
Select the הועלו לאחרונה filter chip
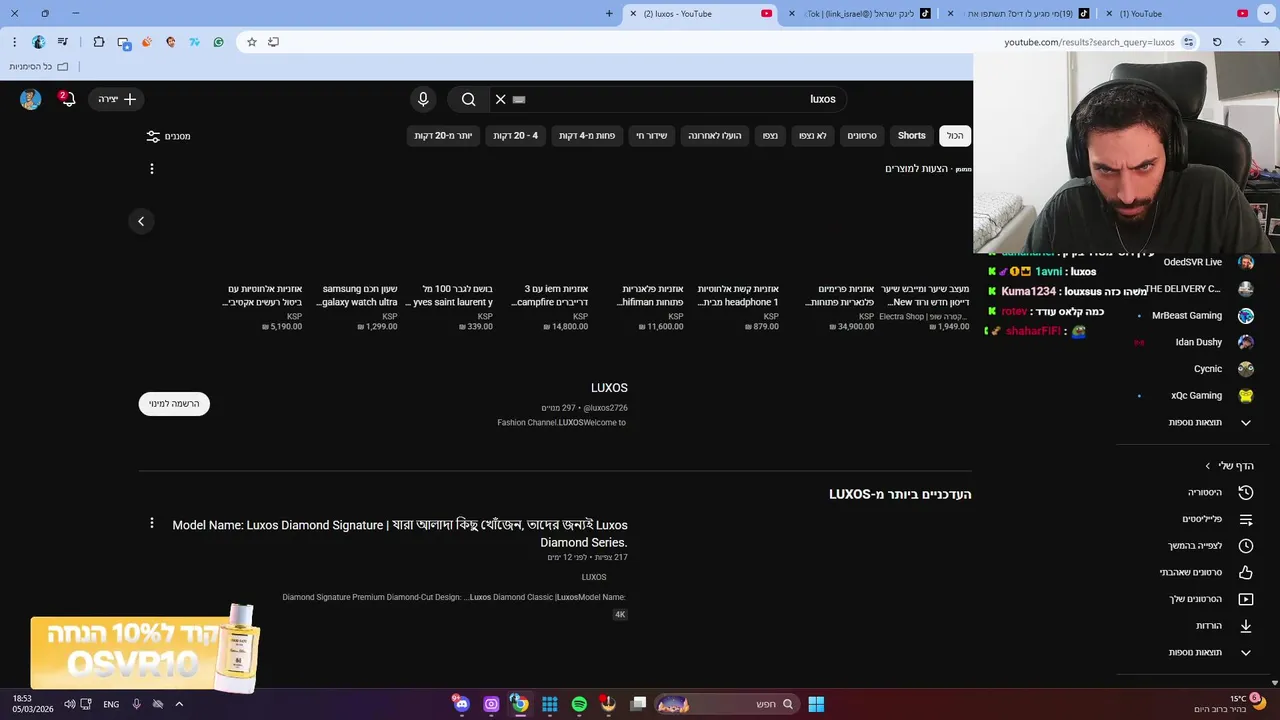pyautogui.click(x=715, y=136)
